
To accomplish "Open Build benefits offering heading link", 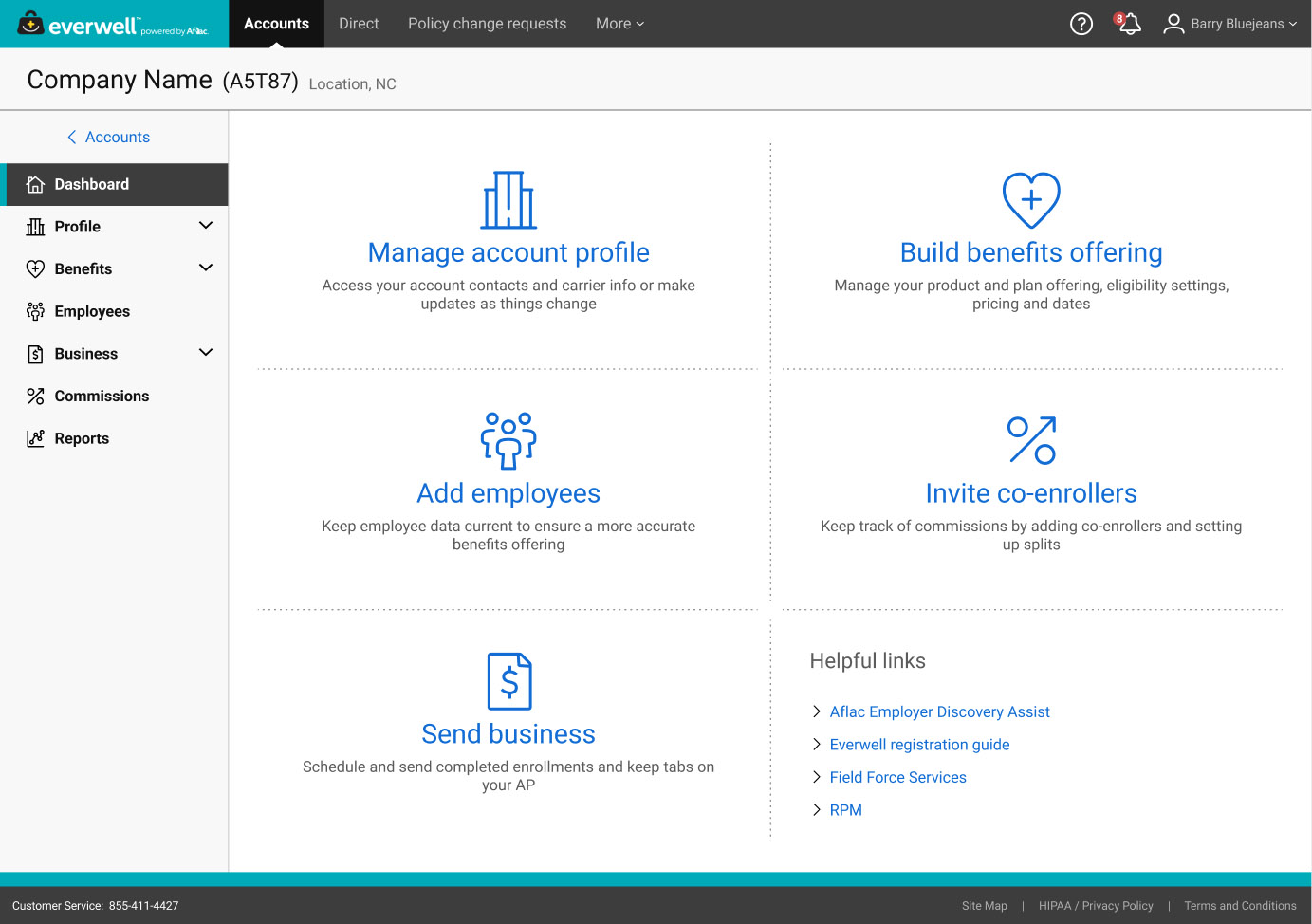I will [x=1031, y=252].
